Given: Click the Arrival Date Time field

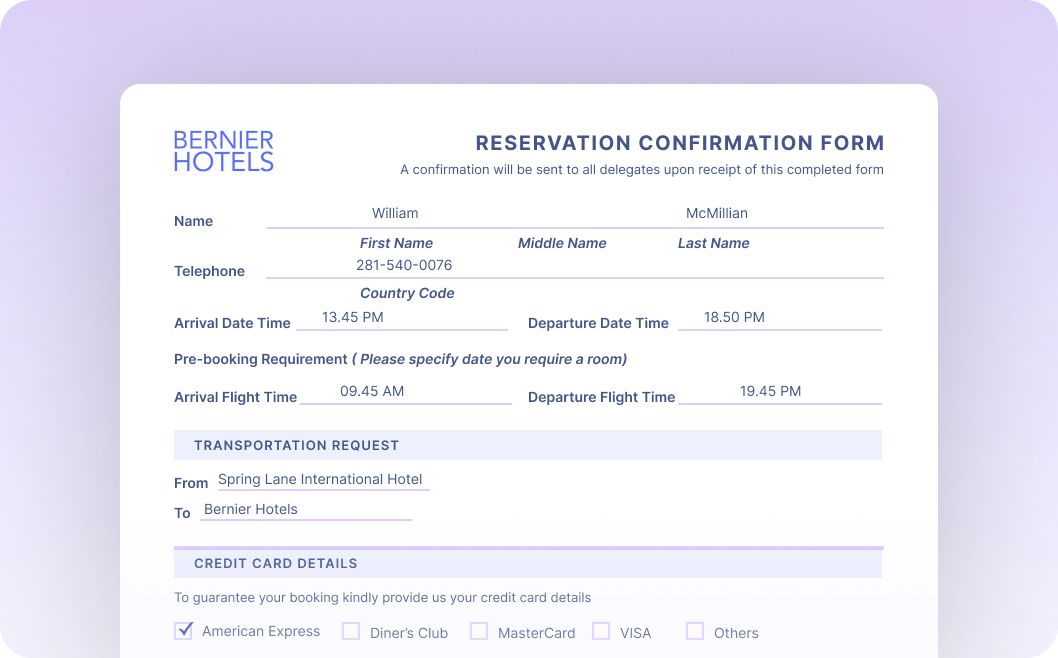Looking at the screenshot, I should 401,318.
